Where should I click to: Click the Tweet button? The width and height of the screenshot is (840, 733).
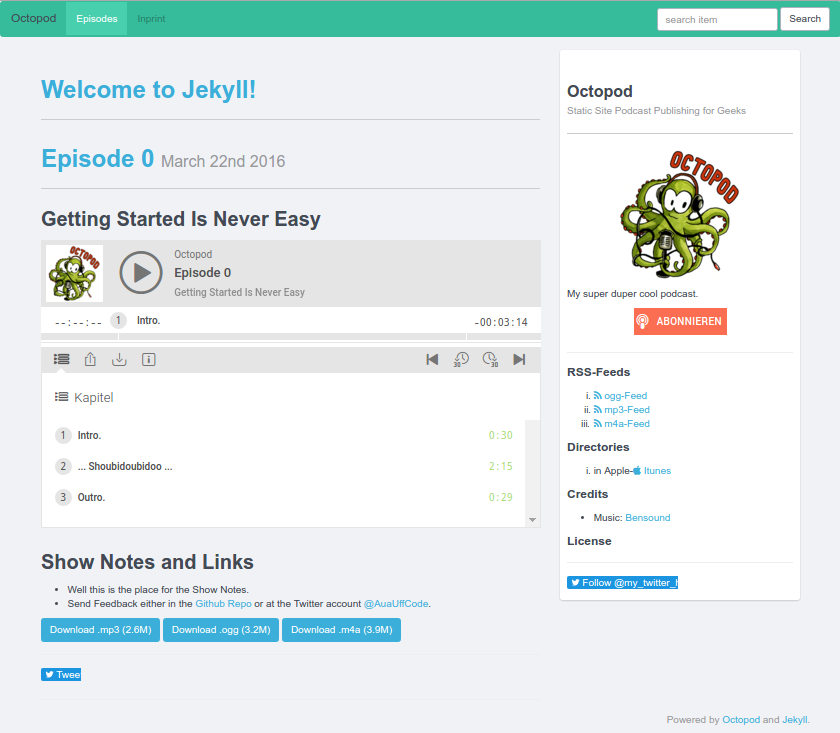61,675
